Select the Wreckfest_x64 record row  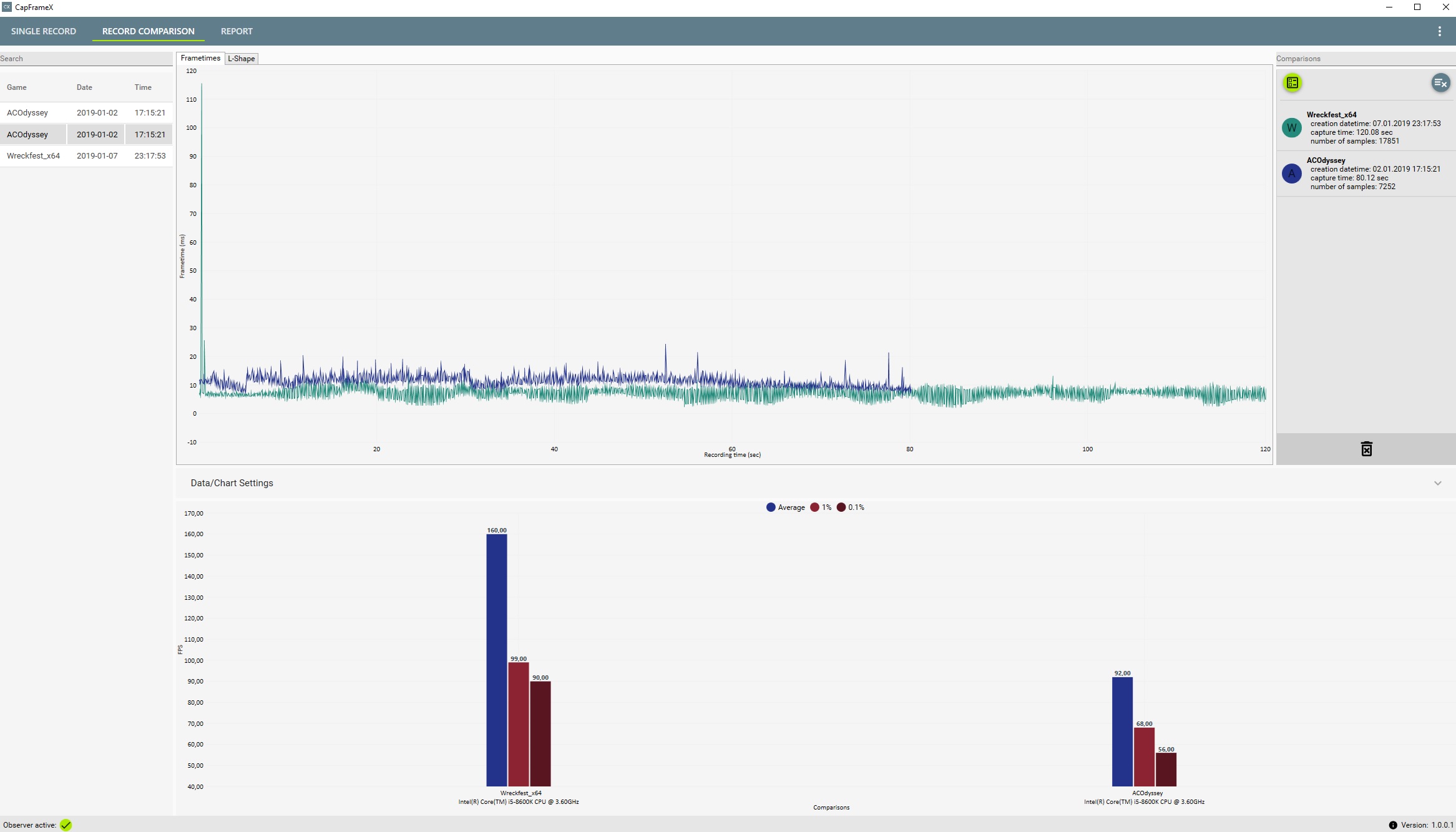coord(86,156)
